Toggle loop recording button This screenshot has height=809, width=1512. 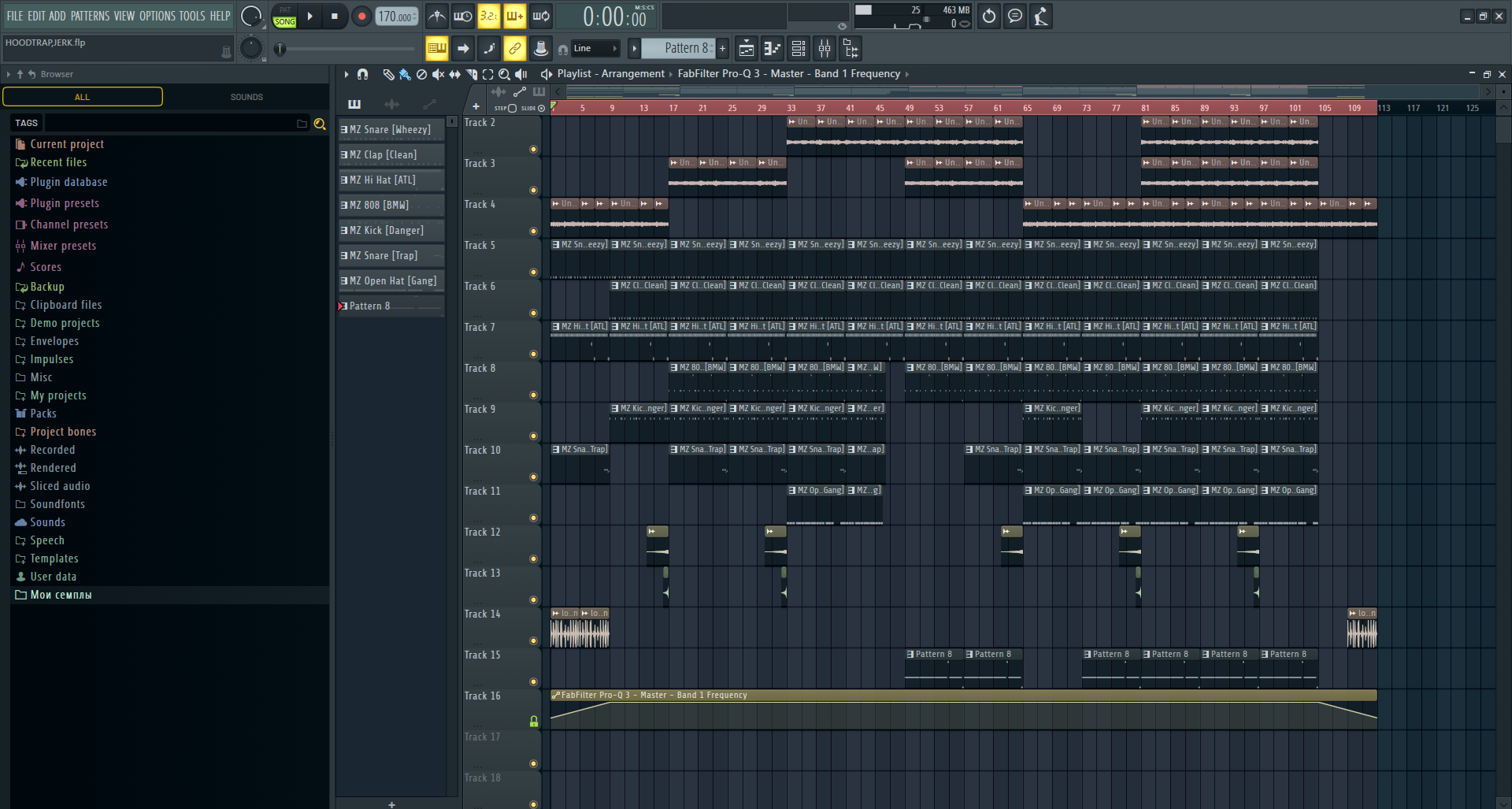click(x=540, y=16)
